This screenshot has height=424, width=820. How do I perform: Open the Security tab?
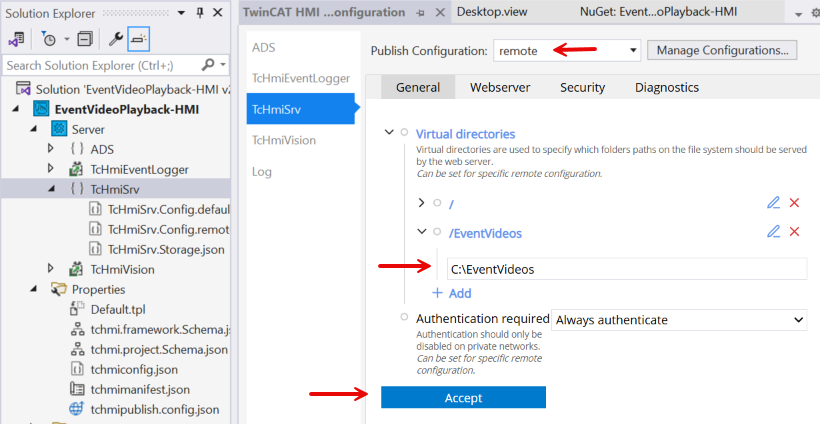(x=582, y=87)
